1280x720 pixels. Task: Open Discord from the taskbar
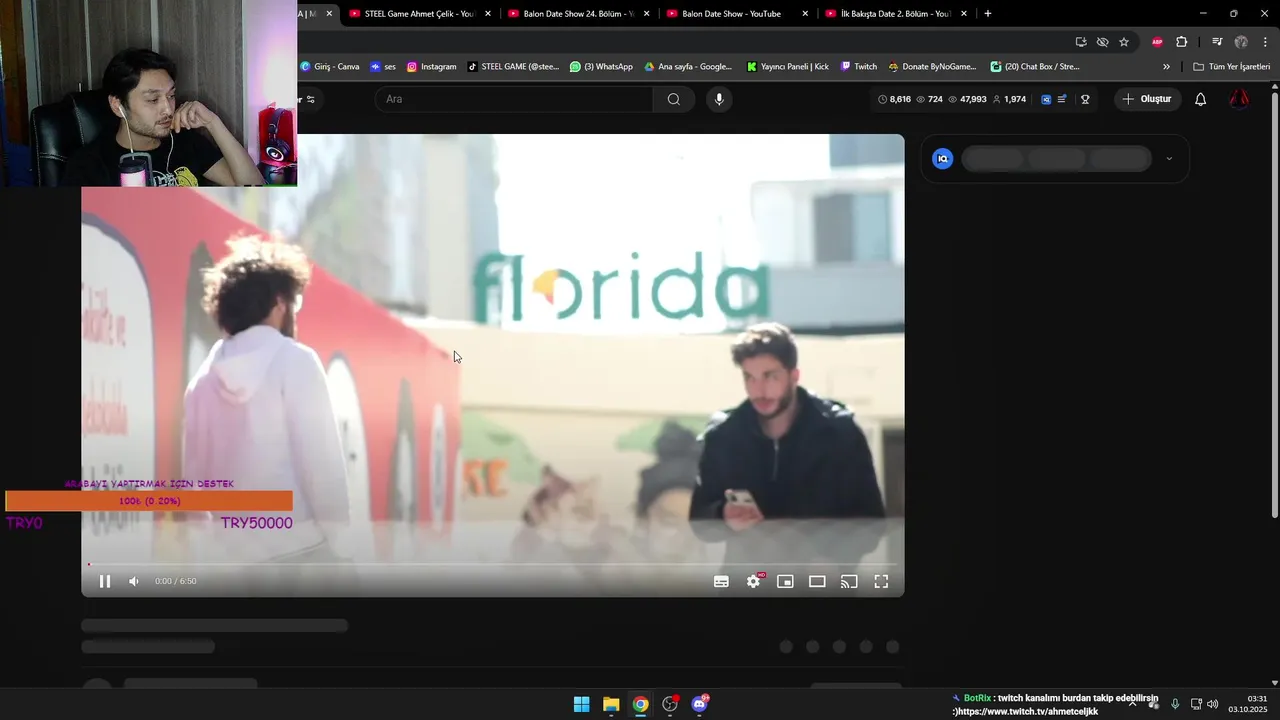tap(699, 704)
